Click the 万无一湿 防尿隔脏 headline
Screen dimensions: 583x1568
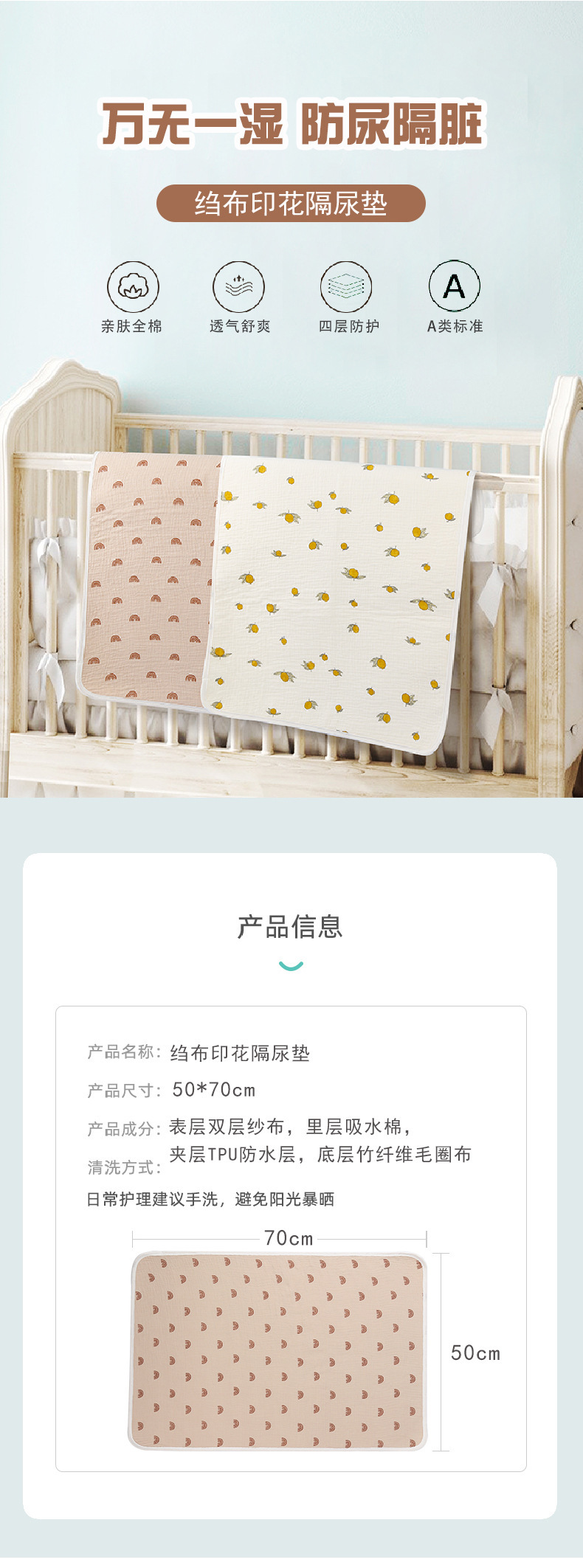[x=292, y=124]
